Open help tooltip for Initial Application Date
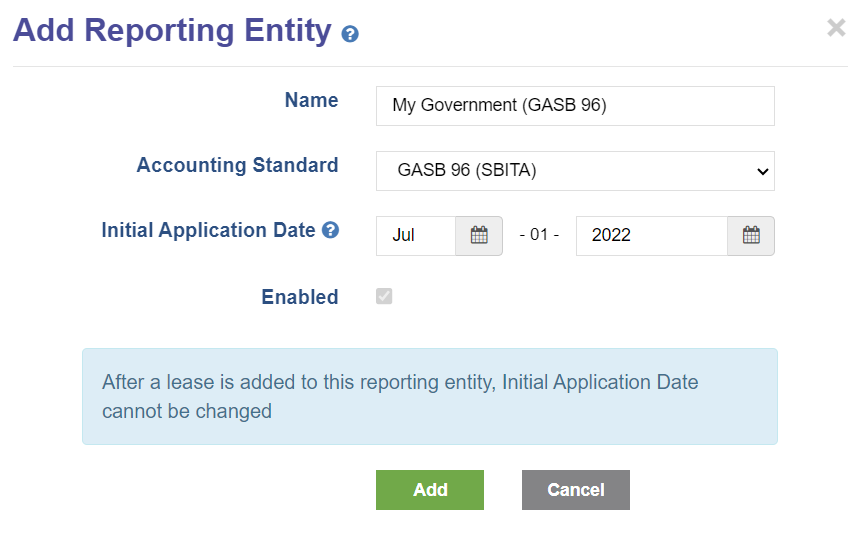The width and height of the screenshot is (863, 538). (x=330, y=230)
